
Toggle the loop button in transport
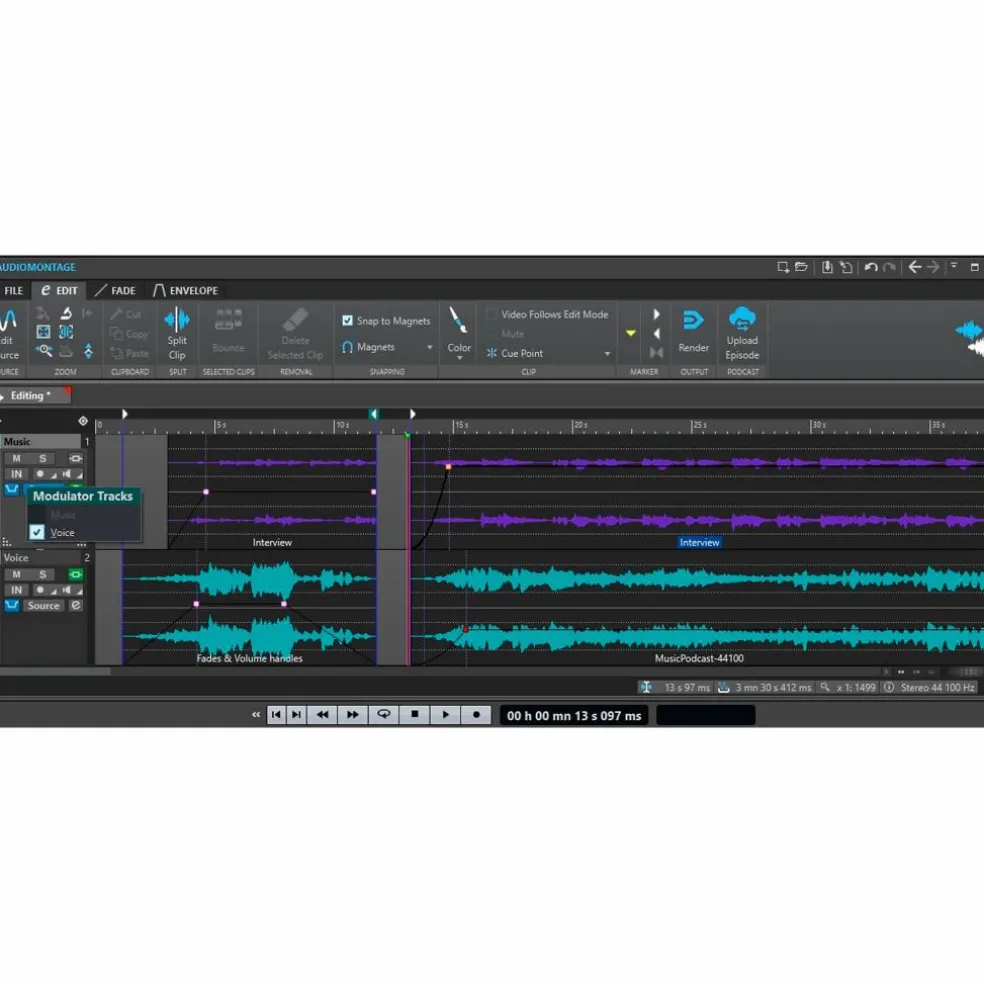tap(383, 715)
